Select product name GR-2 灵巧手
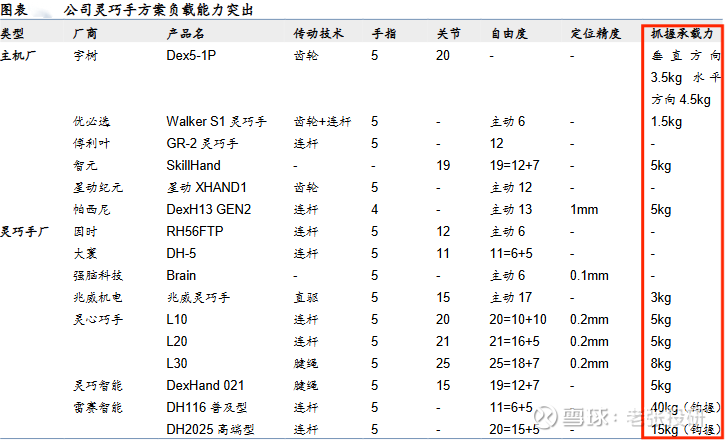This screenshot has height=440, width=726. click(x=202, y=144)
